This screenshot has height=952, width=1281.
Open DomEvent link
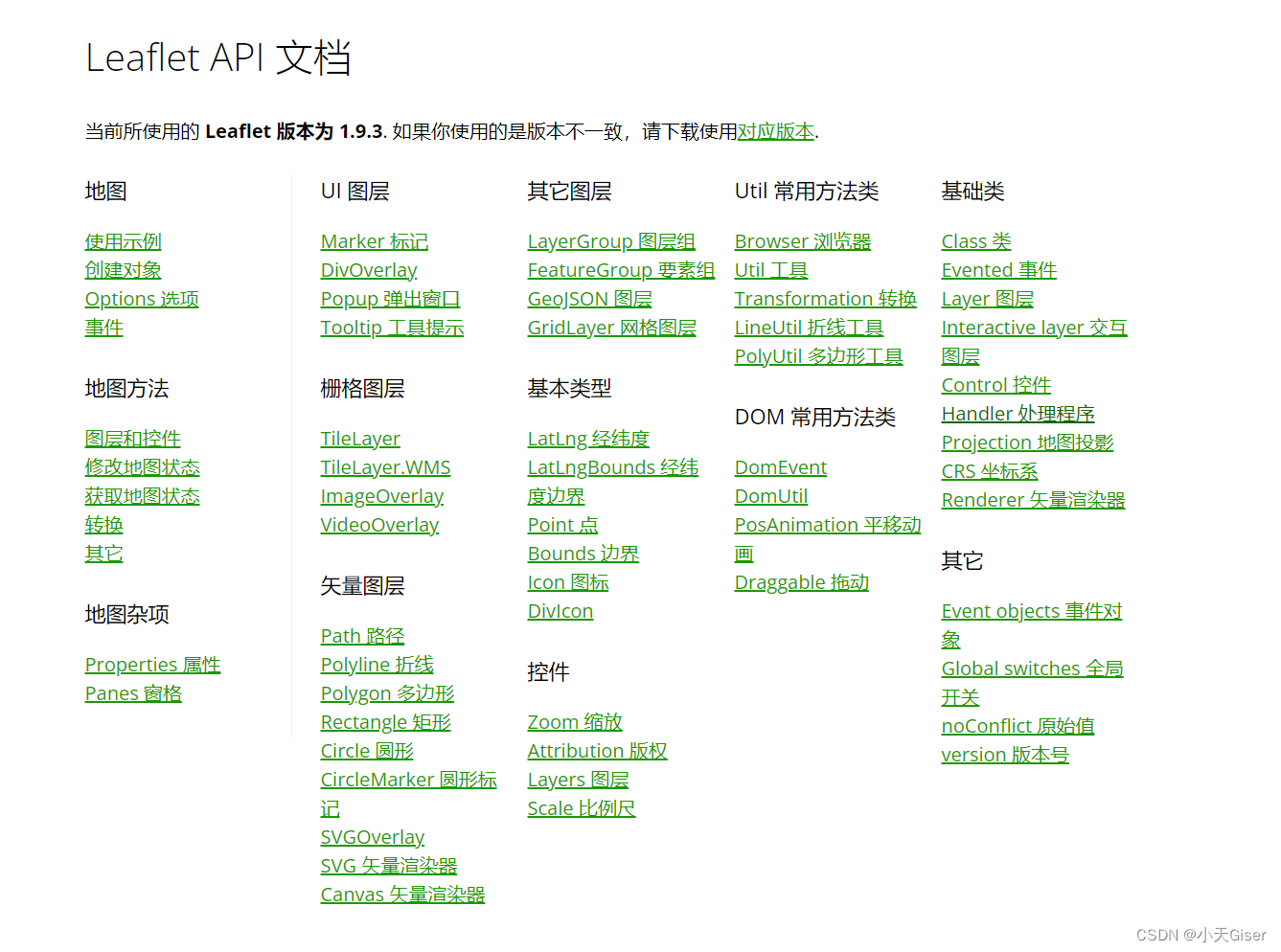pyautogui.click(x=781, y=467)
